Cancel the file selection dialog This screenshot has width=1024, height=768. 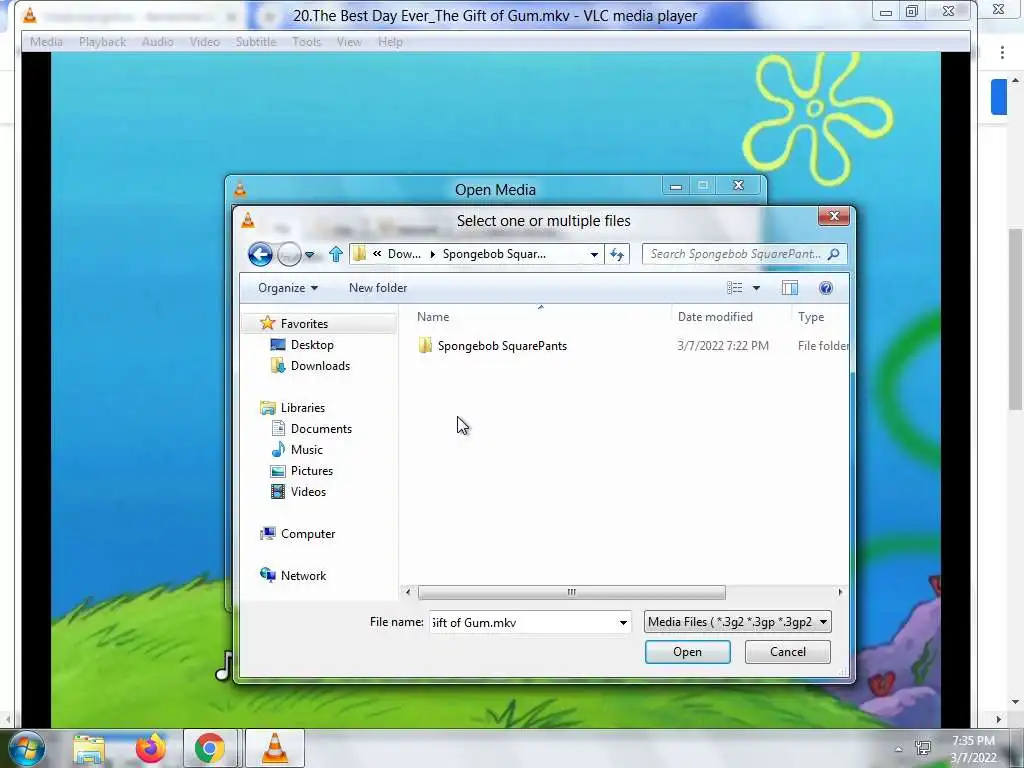788,652
